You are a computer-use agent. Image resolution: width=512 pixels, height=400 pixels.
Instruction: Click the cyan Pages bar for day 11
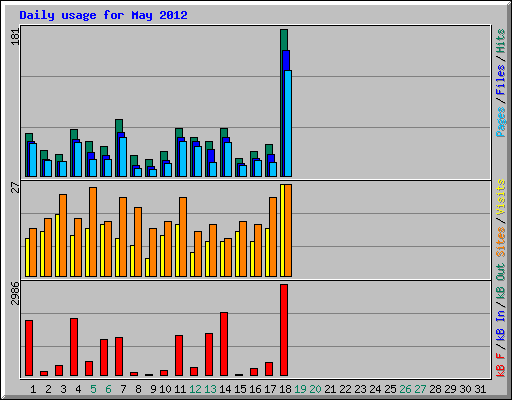click(x=183, y=159)
